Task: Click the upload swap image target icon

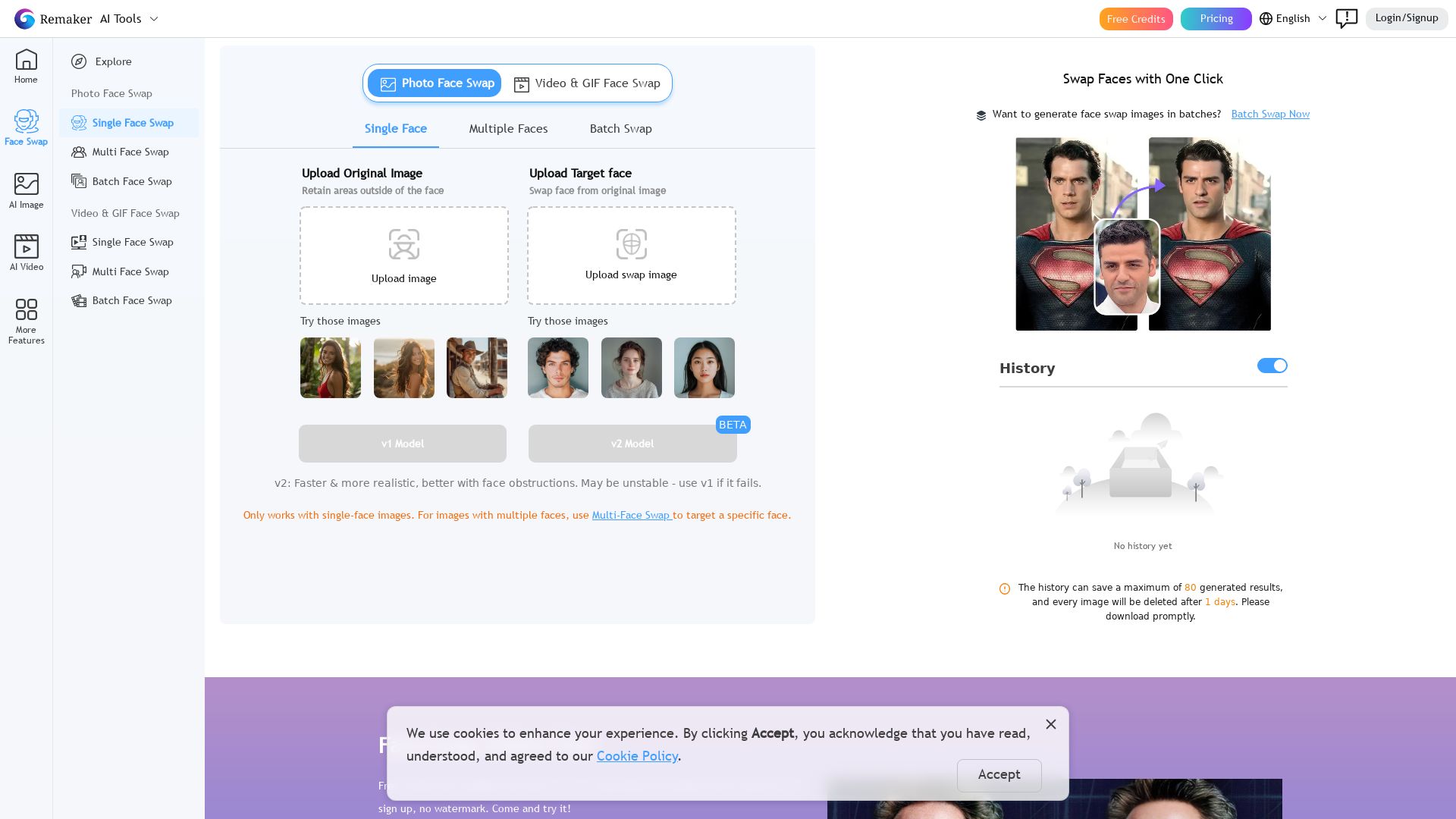Action: [631, 244]
